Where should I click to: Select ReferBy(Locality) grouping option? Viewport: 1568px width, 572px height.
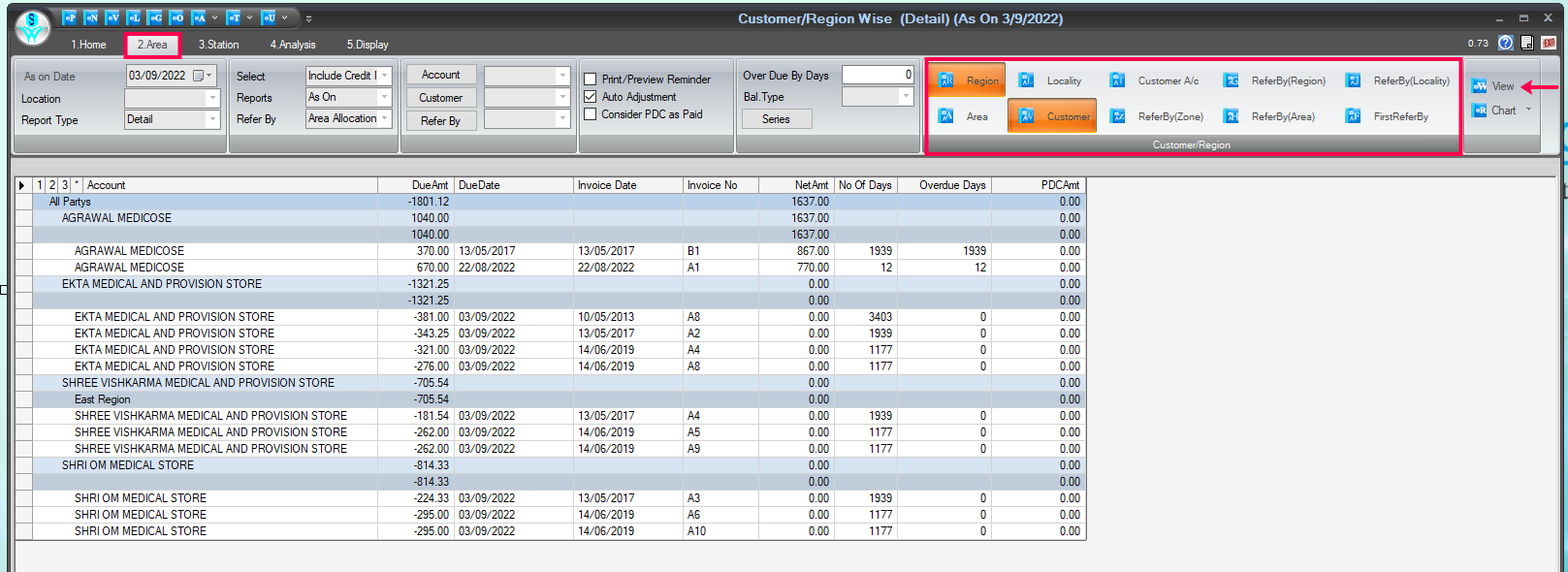(1397, 80)
